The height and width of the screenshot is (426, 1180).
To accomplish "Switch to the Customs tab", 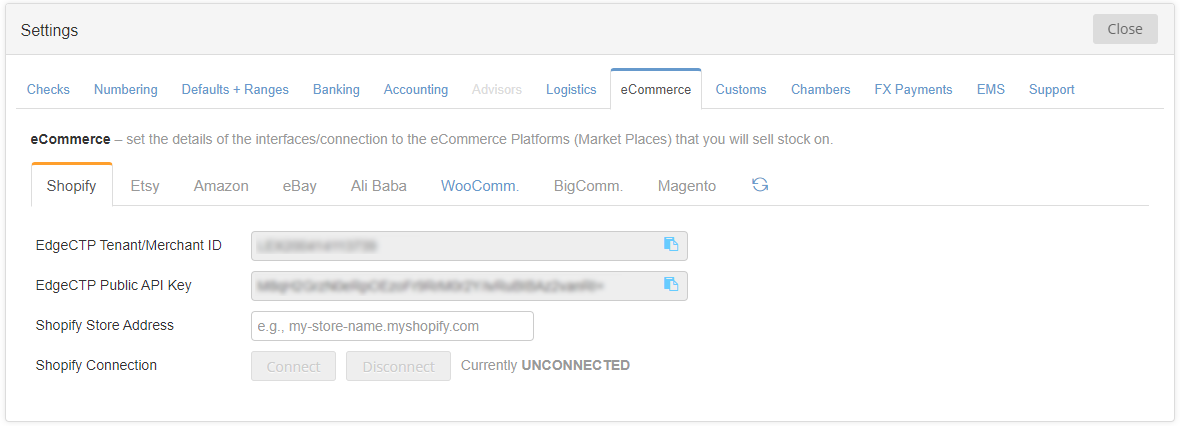I will tap(741, 90).
